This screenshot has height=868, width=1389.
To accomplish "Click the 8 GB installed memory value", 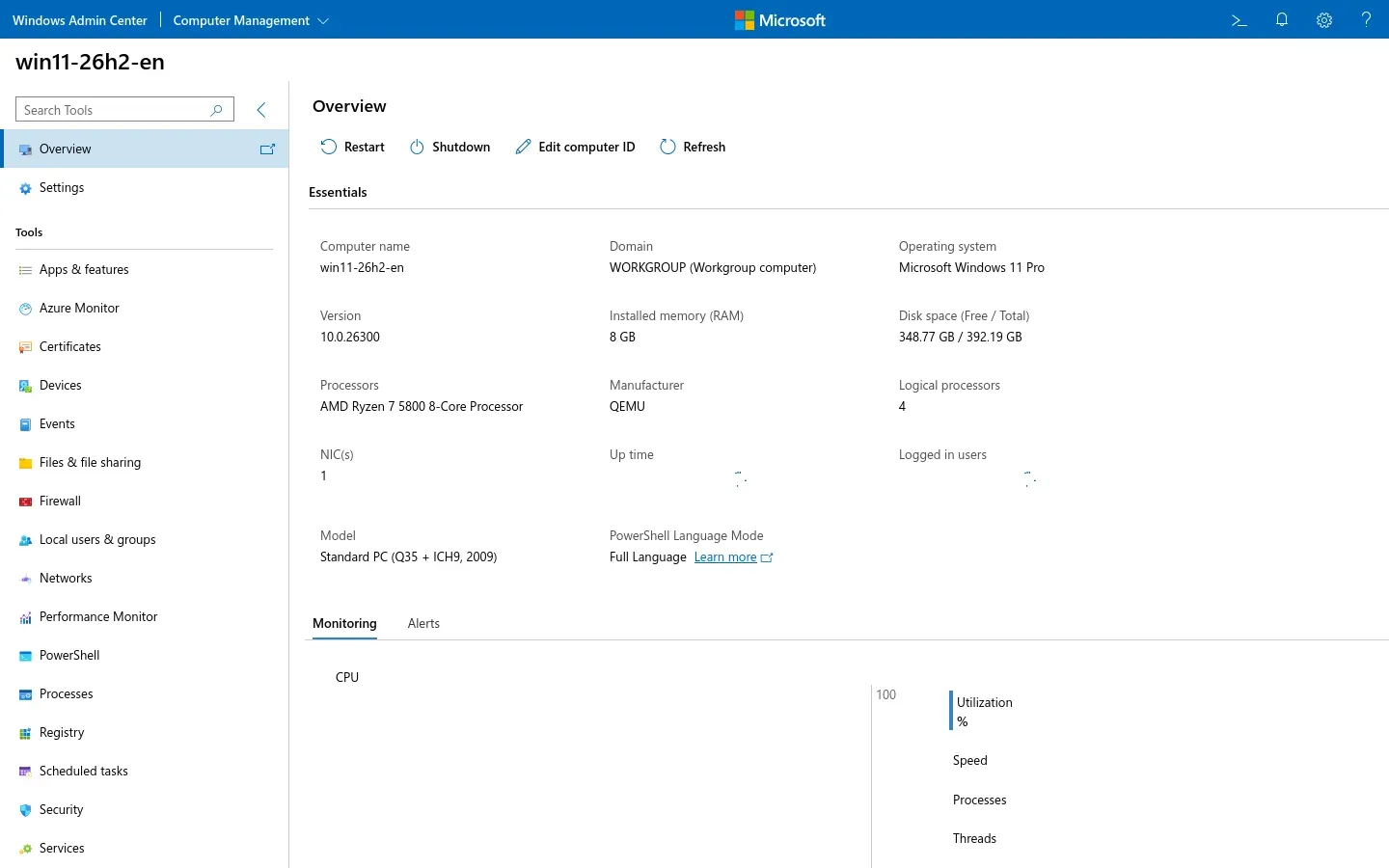I will coord(622,337).
